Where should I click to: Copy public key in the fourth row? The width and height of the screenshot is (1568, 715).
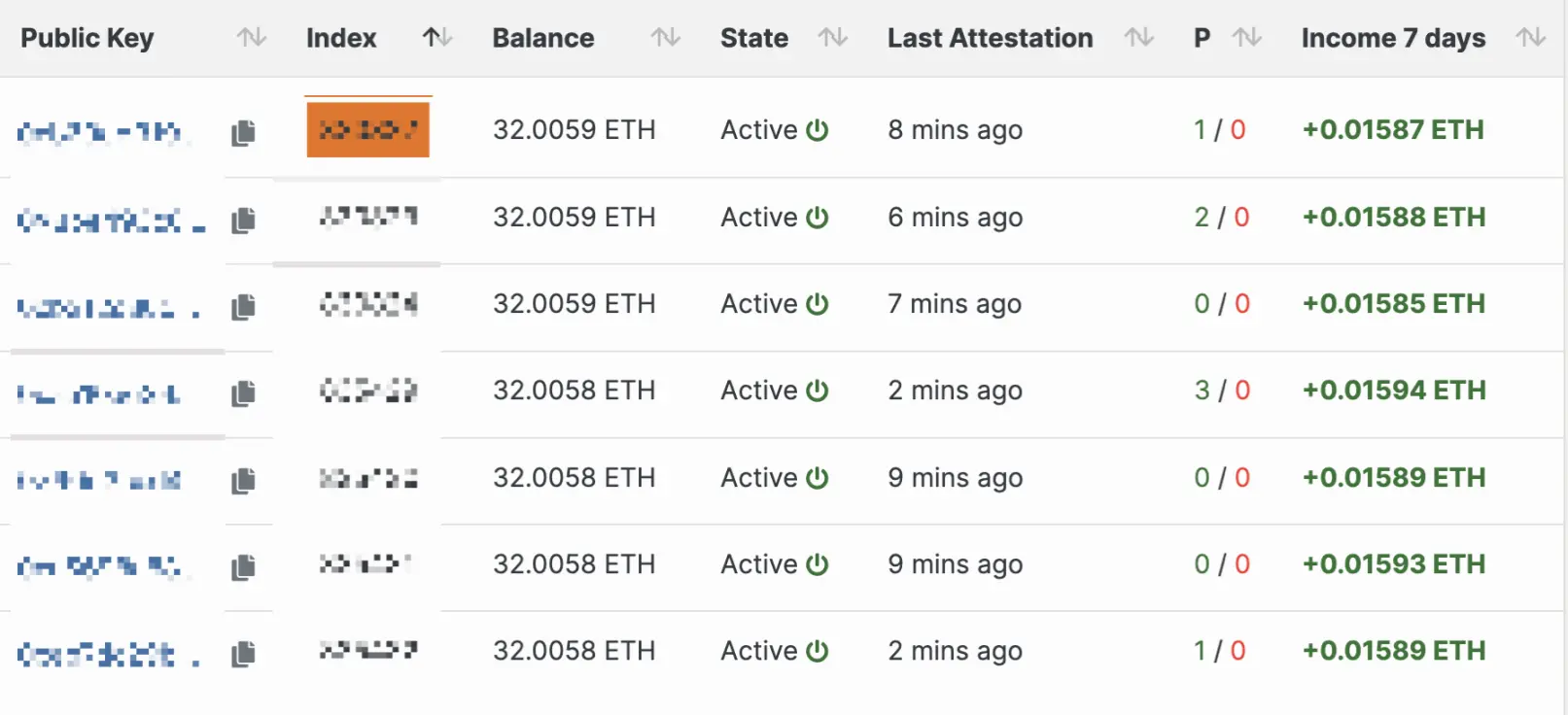243,393
